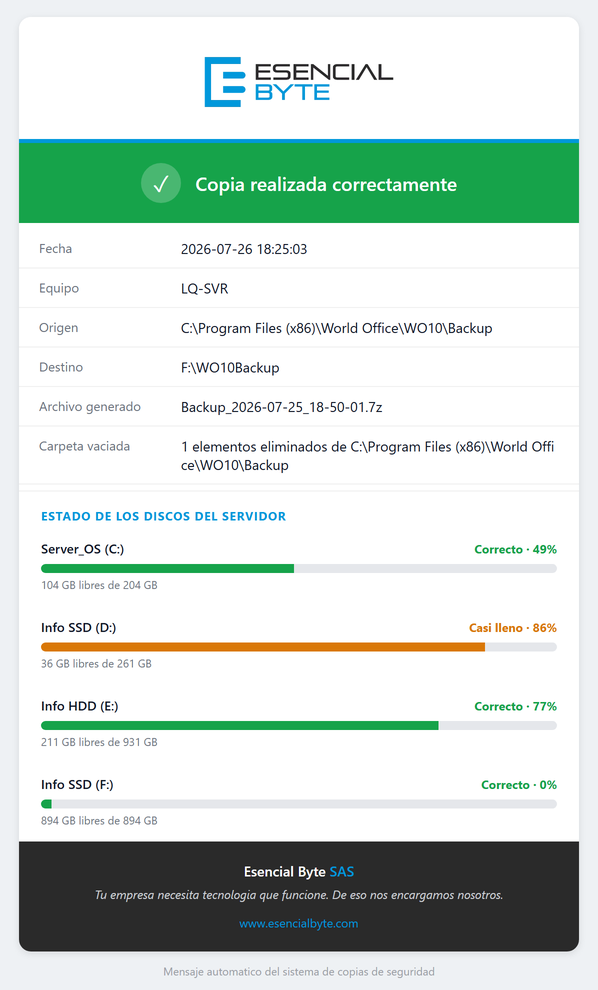Screen dimensions: 598x990
Task: Select the Origen path ending 'WO10\Backup'
Action: 337,328
